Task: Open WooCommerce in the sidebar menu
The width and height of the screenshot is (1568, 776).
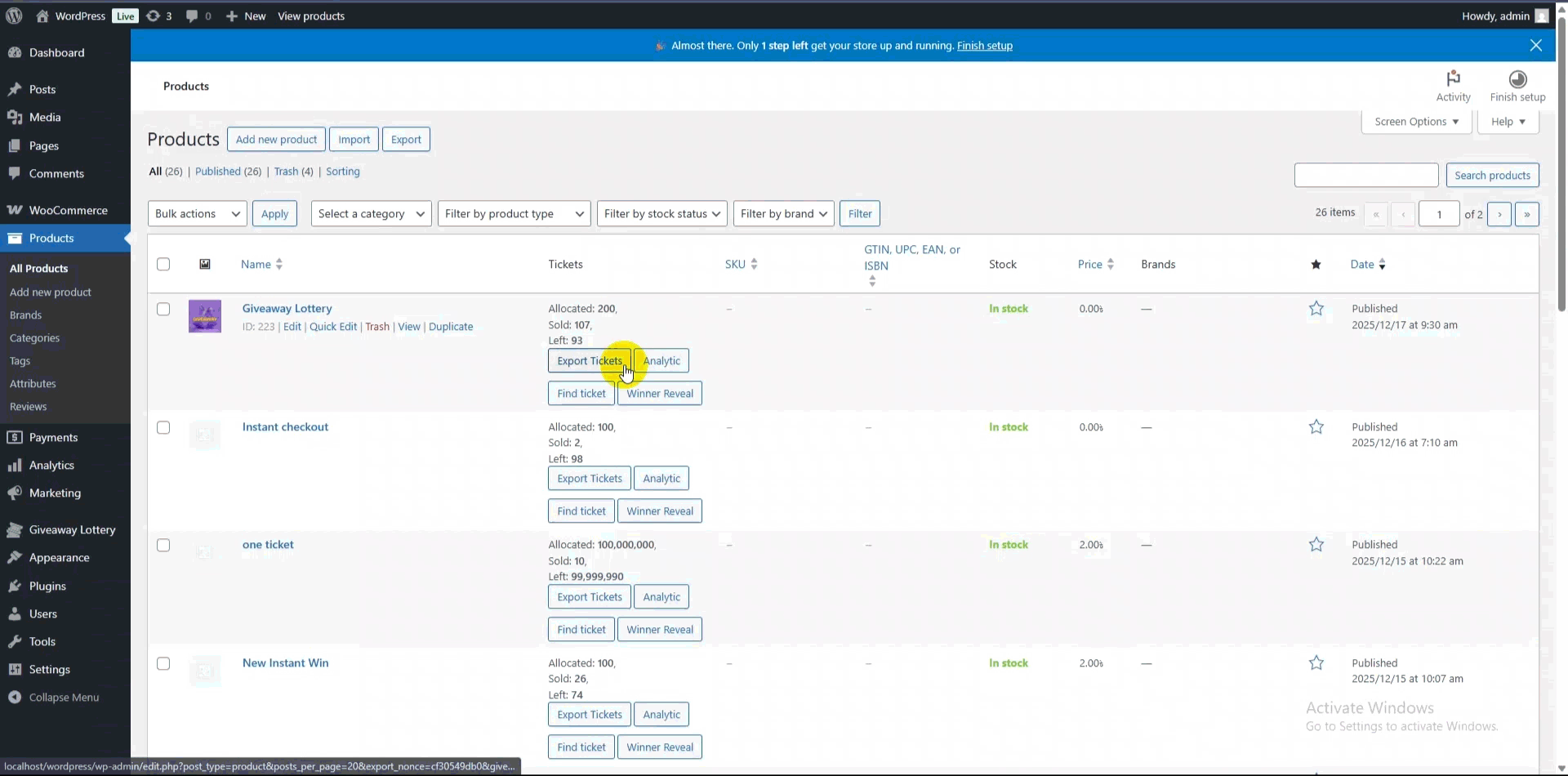Action: point(68,210)
